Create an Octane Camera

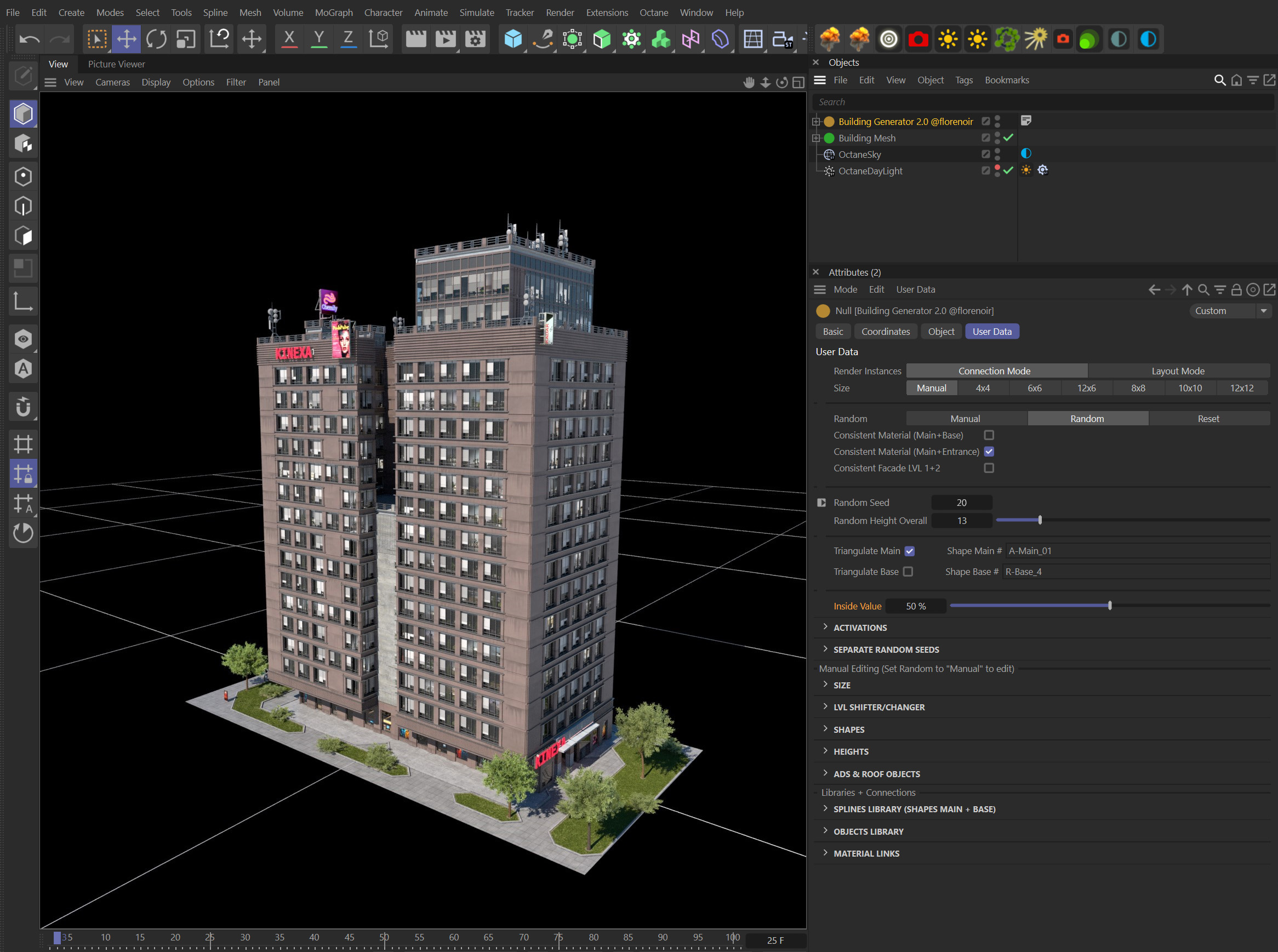point(918,38)
